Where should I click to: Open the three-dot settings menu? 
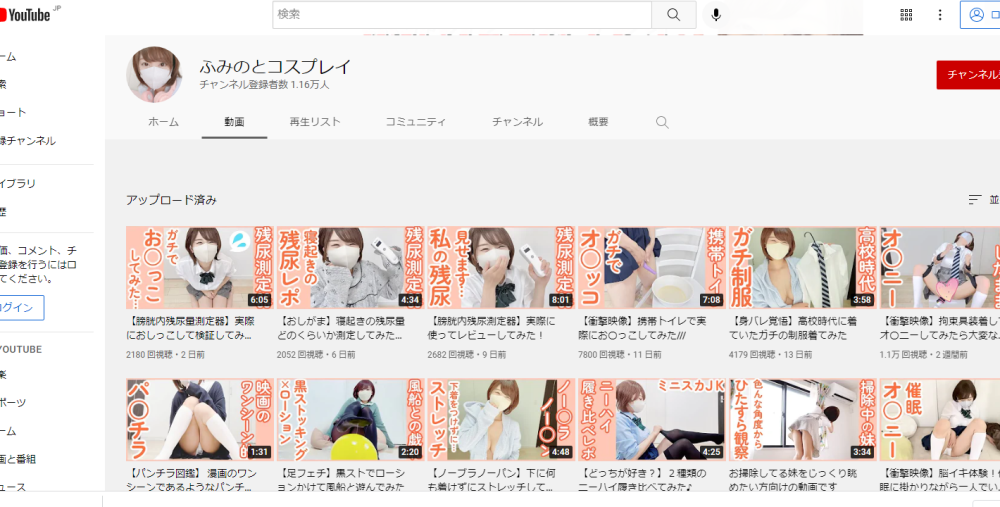point(940,15)
